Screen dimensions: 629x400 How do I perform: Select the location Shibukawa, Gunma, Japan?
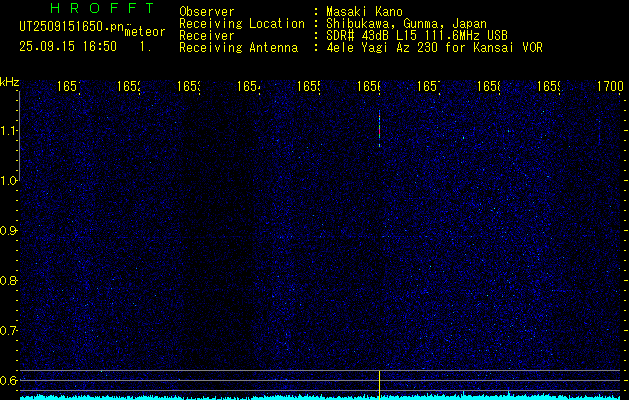(x=406, y=24)
